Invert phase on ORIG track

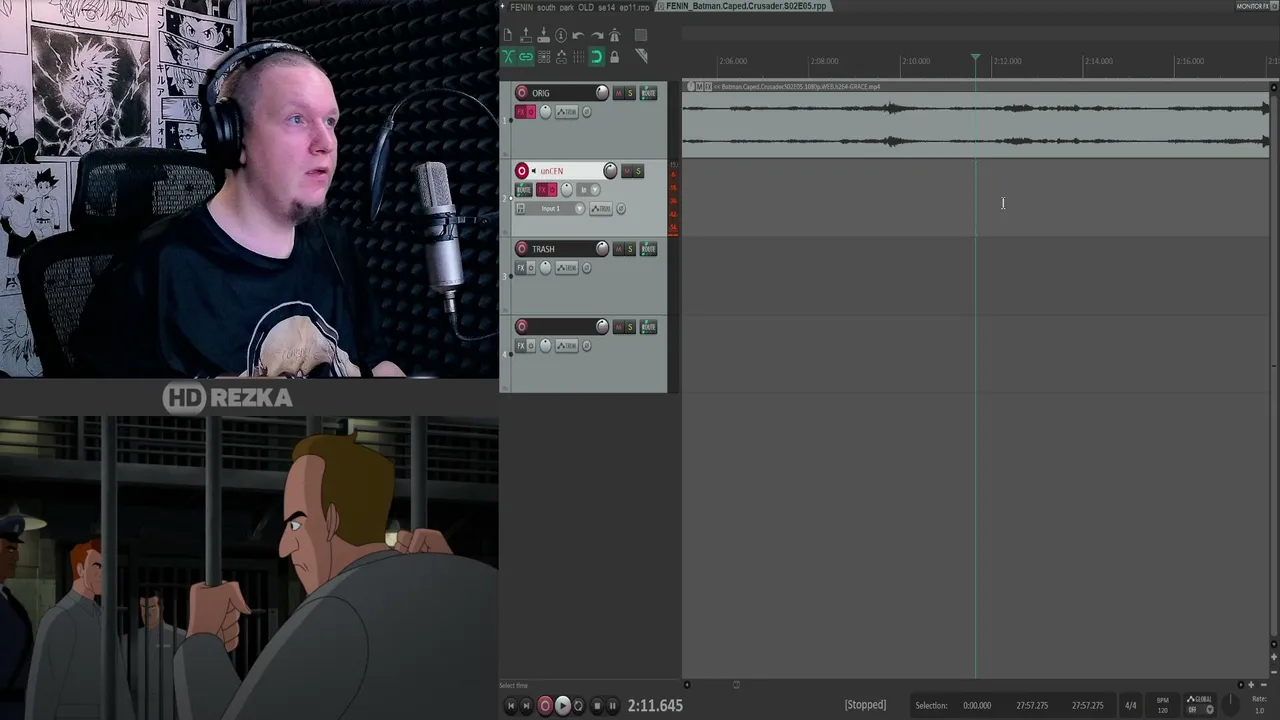[x=587, y=111]
